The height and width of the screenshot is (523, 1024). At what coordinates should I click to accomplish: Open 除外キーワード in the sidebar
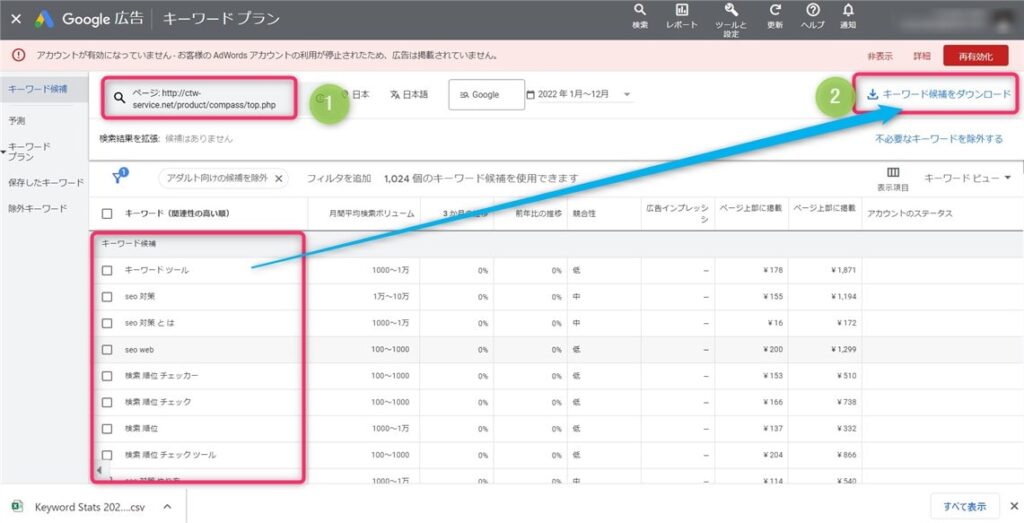click(37, 209)
